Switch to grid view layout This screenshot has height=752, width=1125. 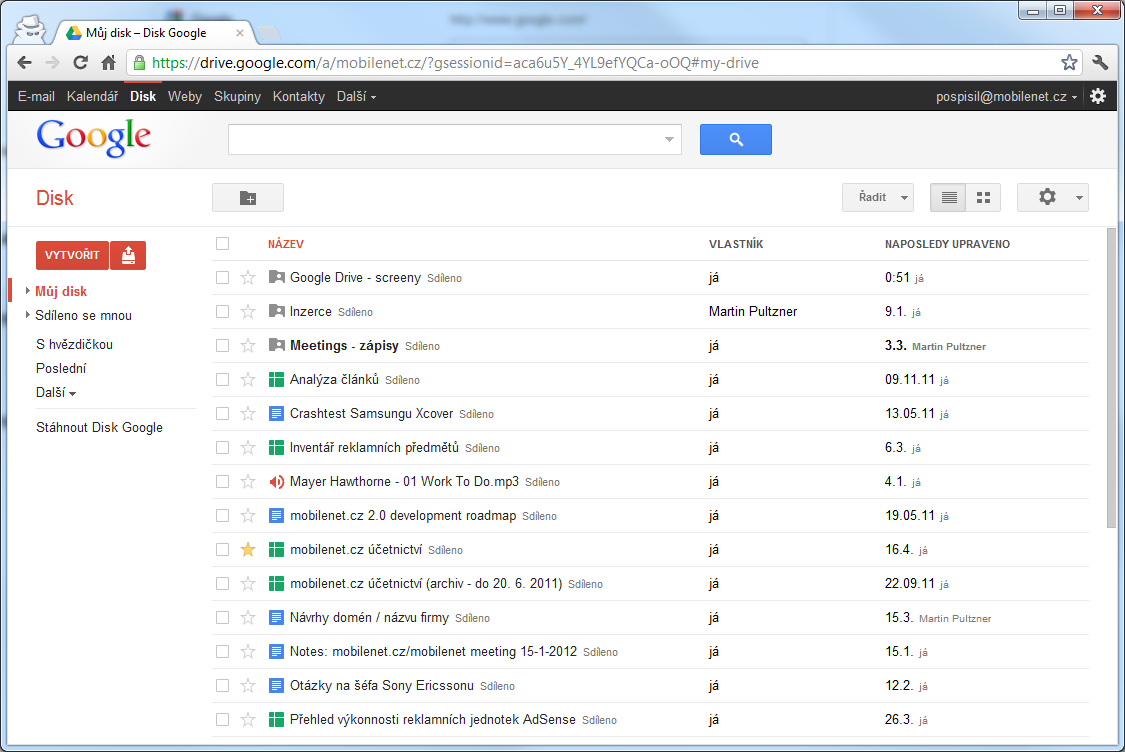click(982, 197)
